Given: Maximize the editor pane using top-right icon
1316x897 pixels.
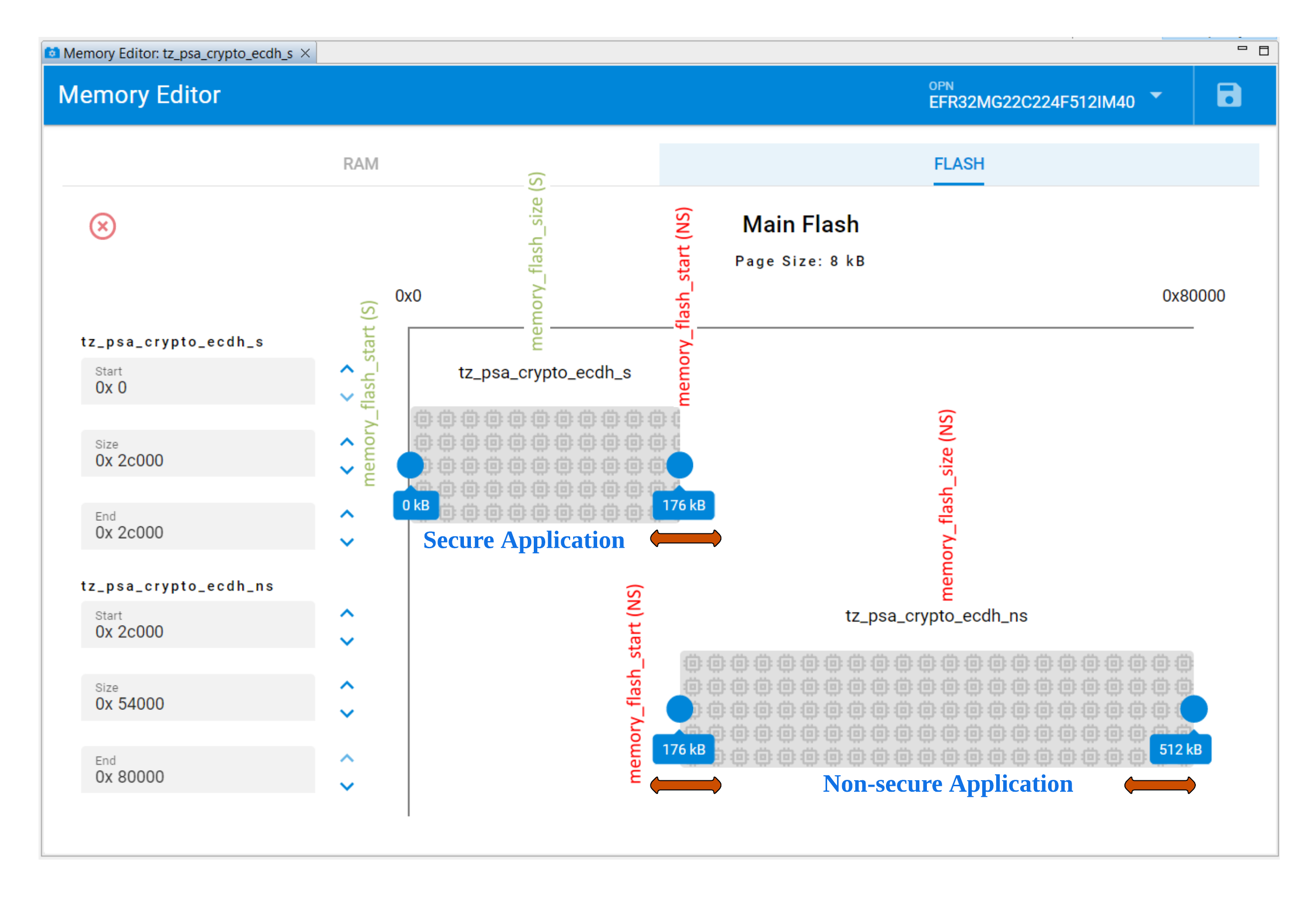Looking at the screenshot, I should click(x=1263, y=51).
